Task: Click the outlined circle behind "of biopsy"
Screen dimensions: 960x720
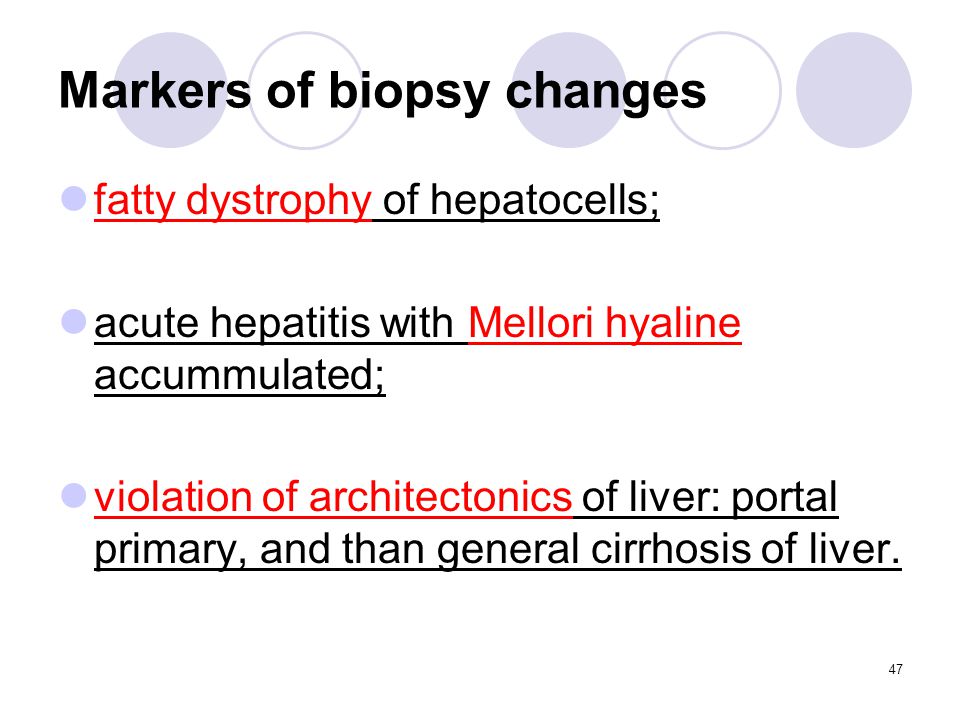Action: coord(306,90)
